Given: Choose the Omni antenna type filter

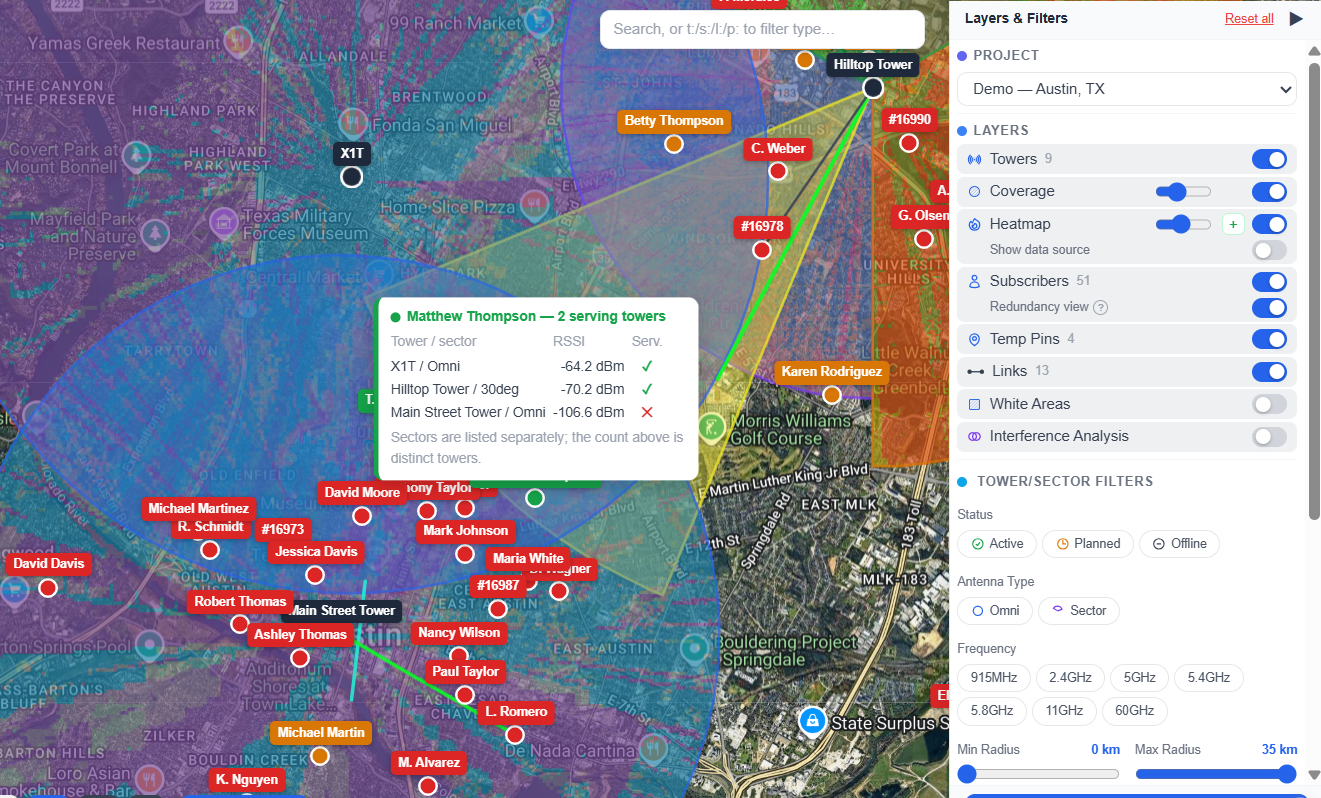Looking at the screenshot, I should click(x=994, y=611).
